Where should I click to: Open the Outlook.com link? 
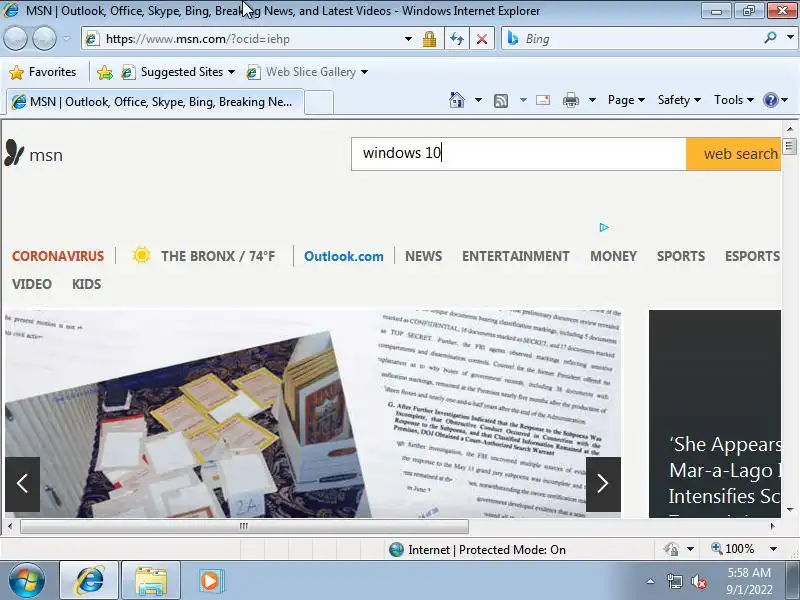pos(344,256)
